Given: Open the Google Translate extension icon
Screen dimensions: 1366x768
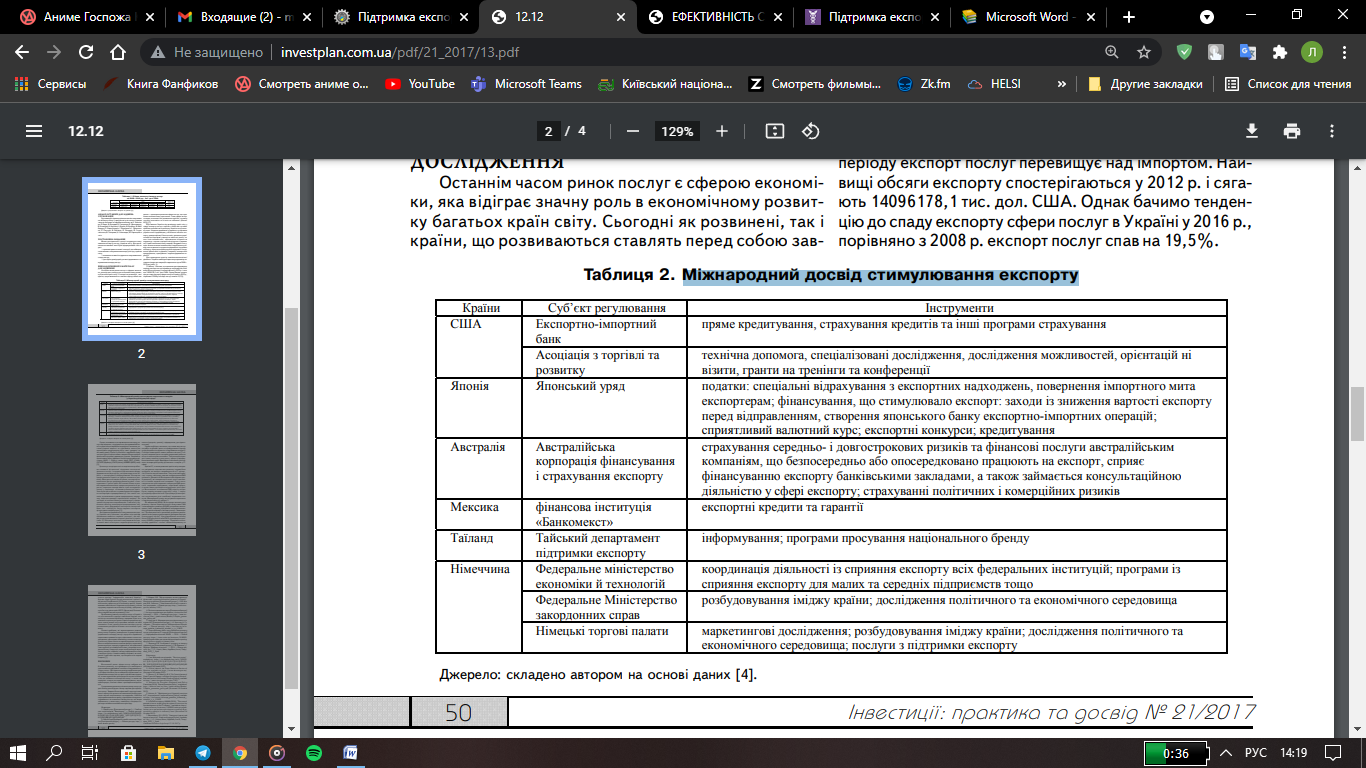Looking at the screenshot, I should tap(1247, 52).
